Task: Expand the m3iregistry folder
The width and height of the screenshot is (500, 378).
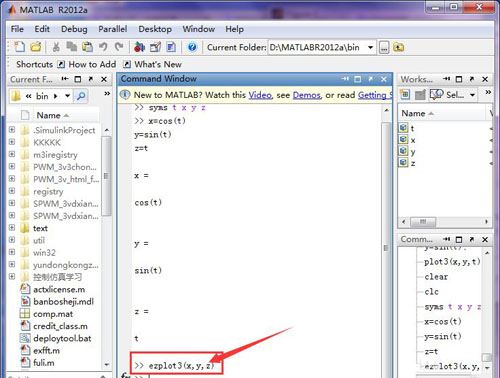Action: click(12, 154)
